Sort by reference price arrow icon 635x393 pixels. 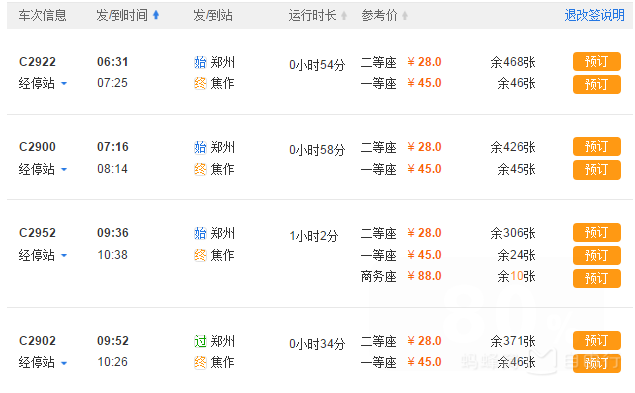(x=405, y=16)
